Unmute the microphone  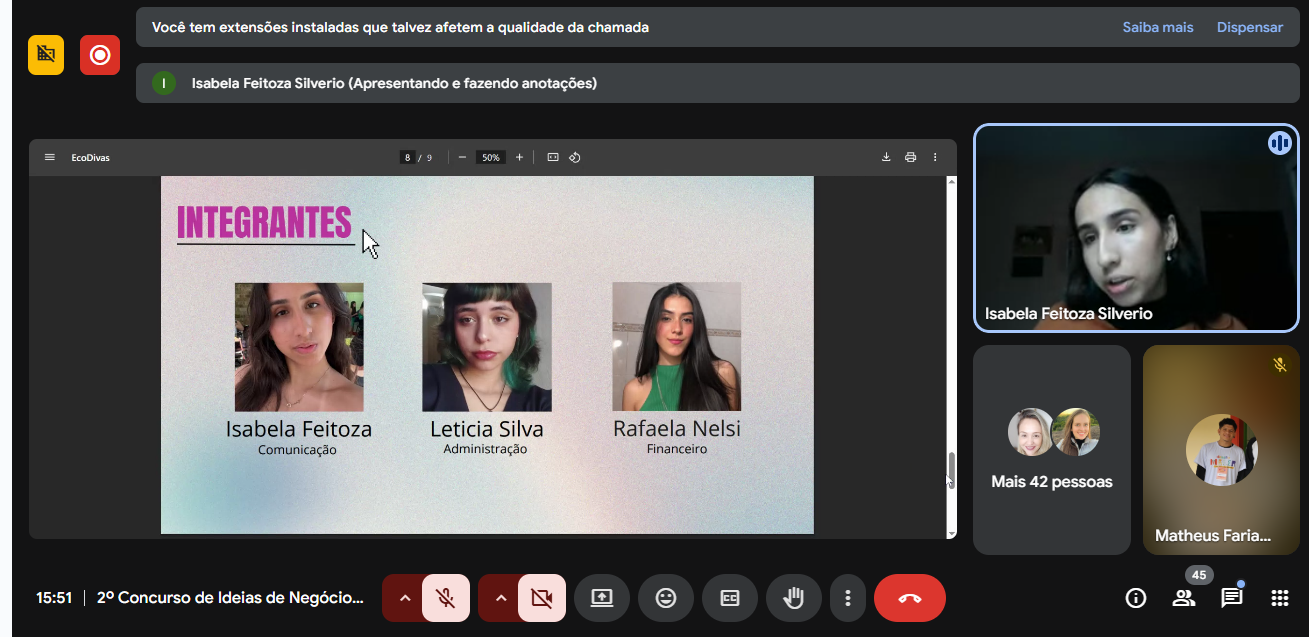(446, 598)
